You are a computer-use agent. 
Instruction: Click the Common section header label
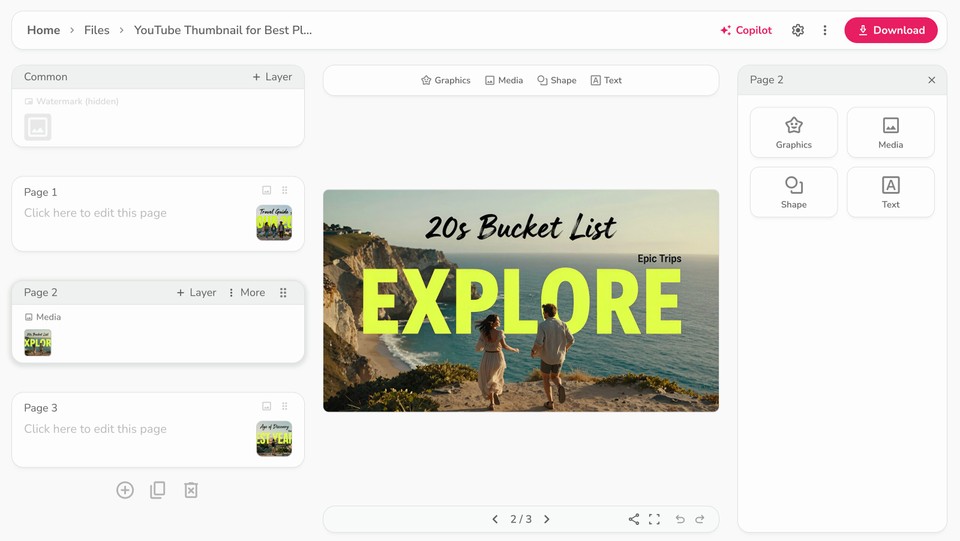(x=45, y=76)
